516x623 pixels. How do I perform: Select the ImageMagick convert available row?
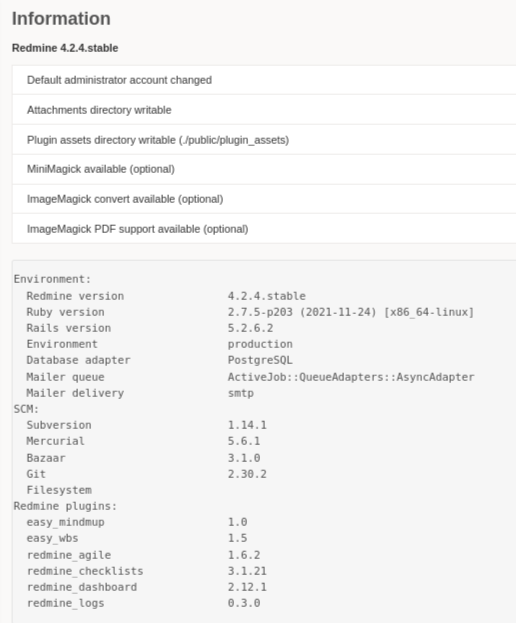[264, 199]
